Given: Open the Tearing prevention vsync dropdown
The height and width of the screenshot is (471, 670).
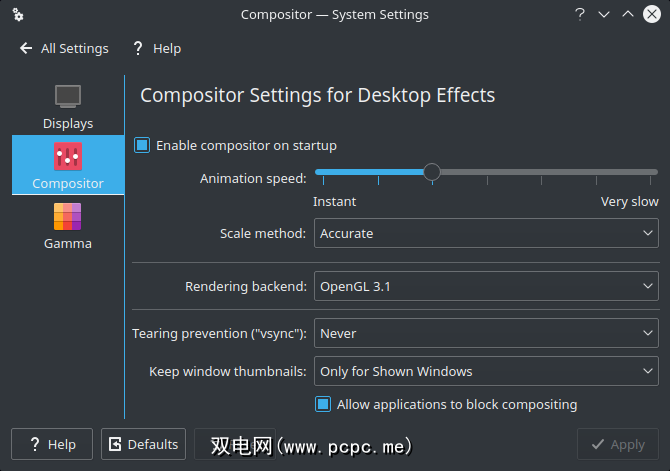Looking at the screenshot, I should 486,333.
